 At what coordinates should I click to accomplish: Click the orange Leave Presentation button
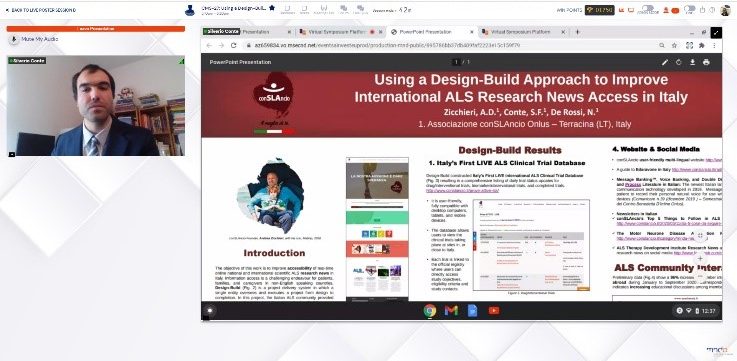(95, 29)
